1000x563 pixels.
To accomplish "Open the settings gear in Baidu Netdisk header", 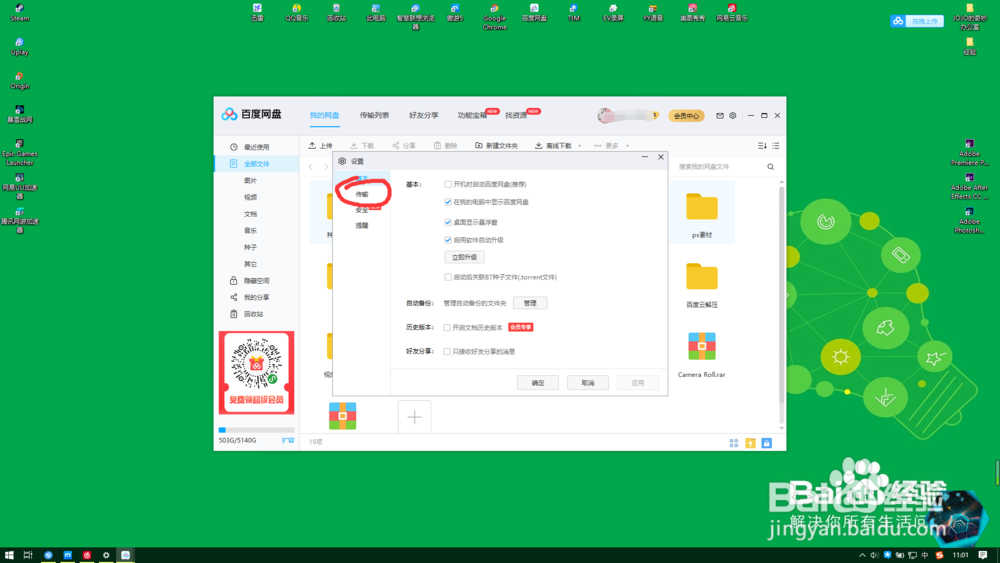I will pos(733,115).
